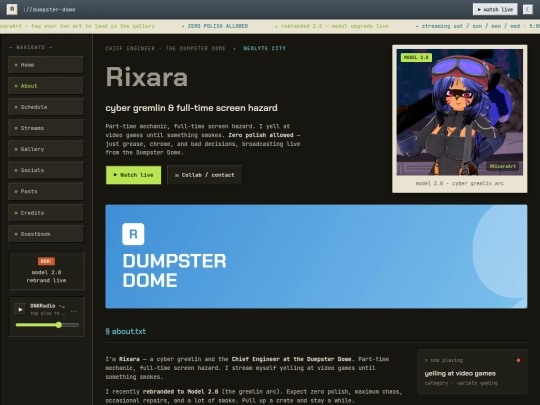Click the white R icon in banner
This screenshot has height=405, width=540.
point(133,234)
